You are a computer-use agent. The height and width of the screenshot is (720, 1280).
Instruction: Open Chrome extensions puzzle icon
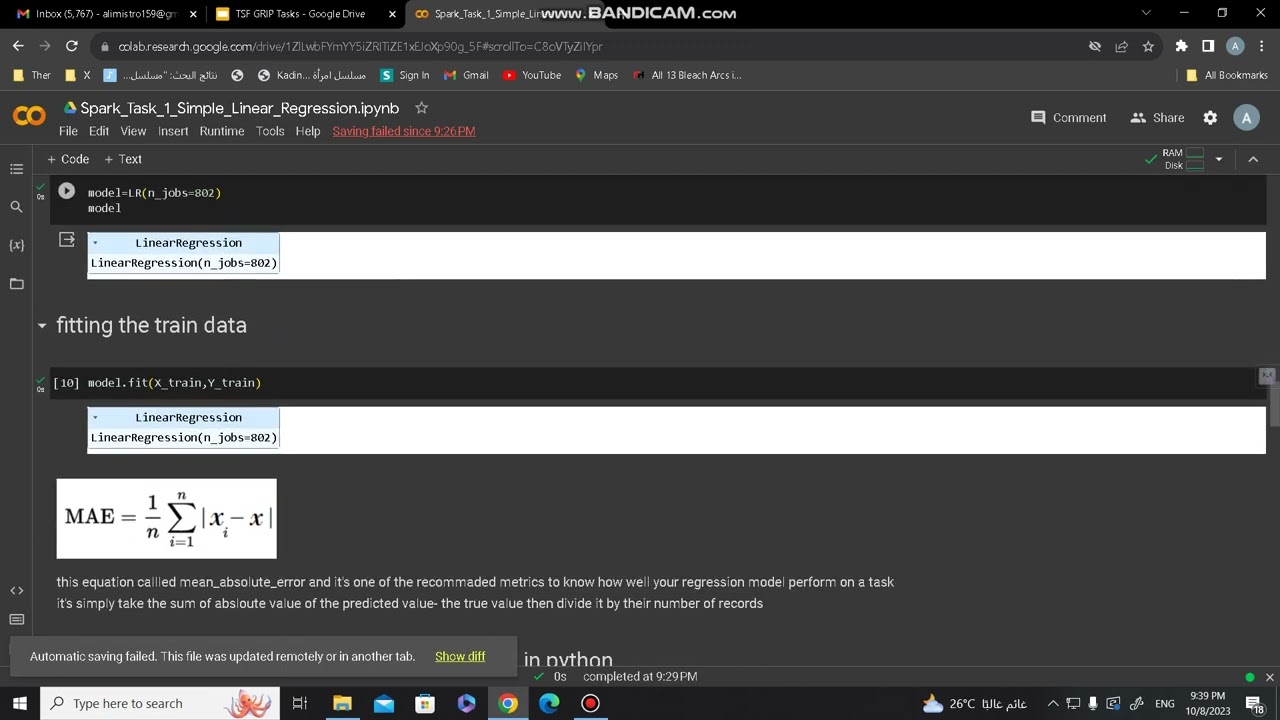1181,46
